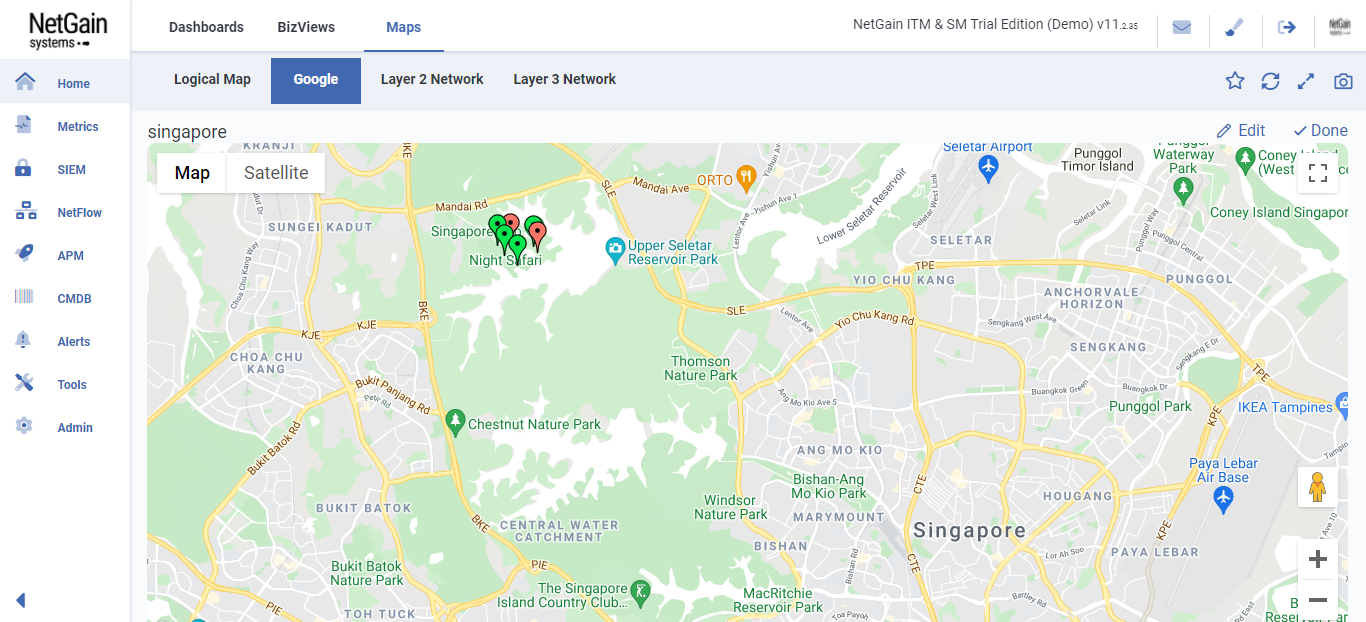The image size is (1366, 622).
Task: Click the 'singapore' map title
Action: pyautogui.click(x=187, y=131)
